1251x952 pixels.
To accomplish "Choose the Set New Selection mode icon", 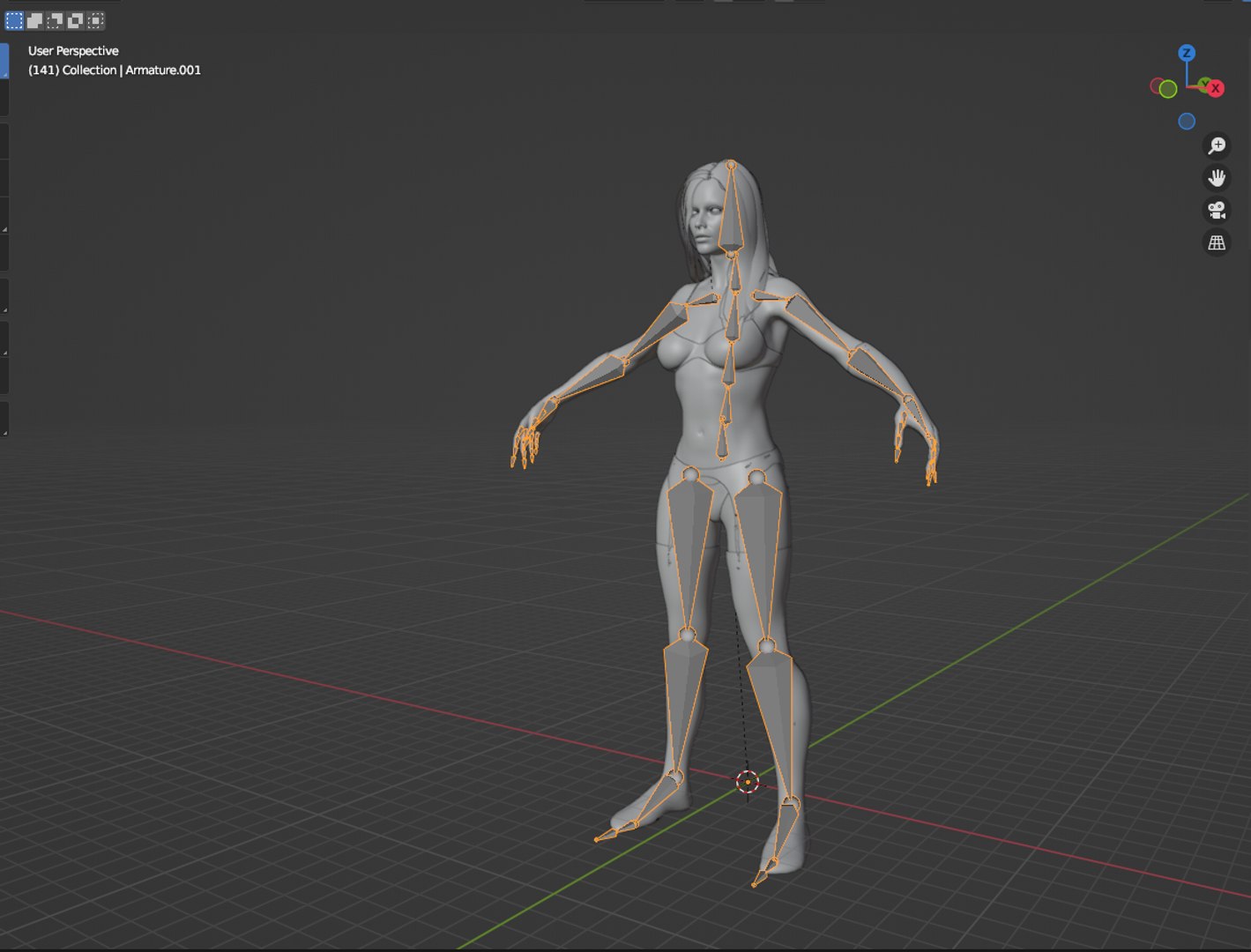I will (14, 19).
